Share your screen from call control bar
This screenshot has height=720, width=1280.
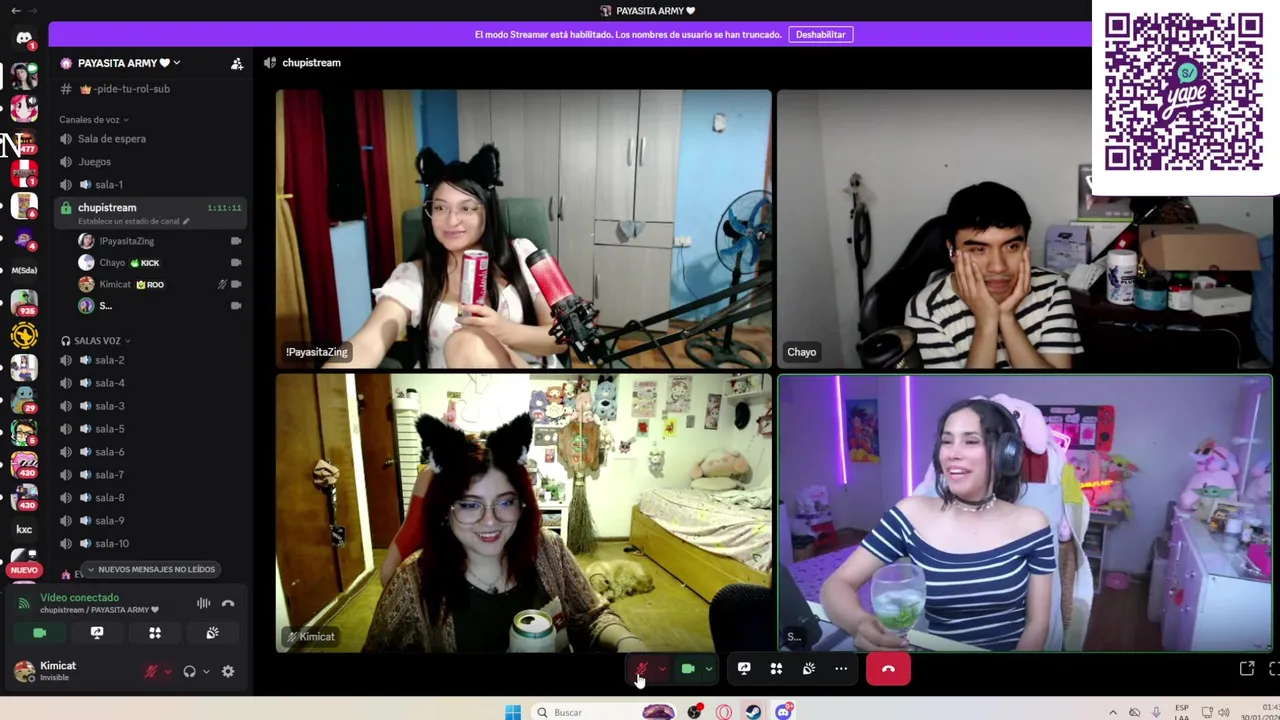744,668
